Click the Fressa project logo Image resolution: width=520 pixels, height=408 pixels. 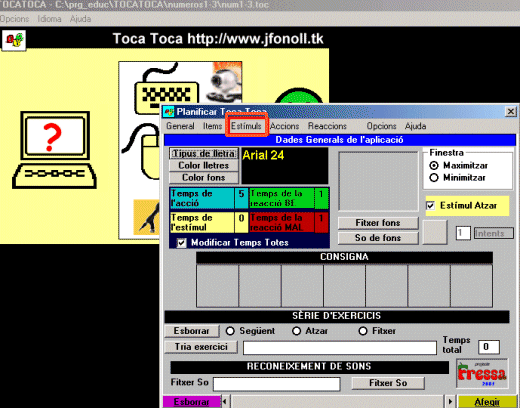(x=482, y=374)
